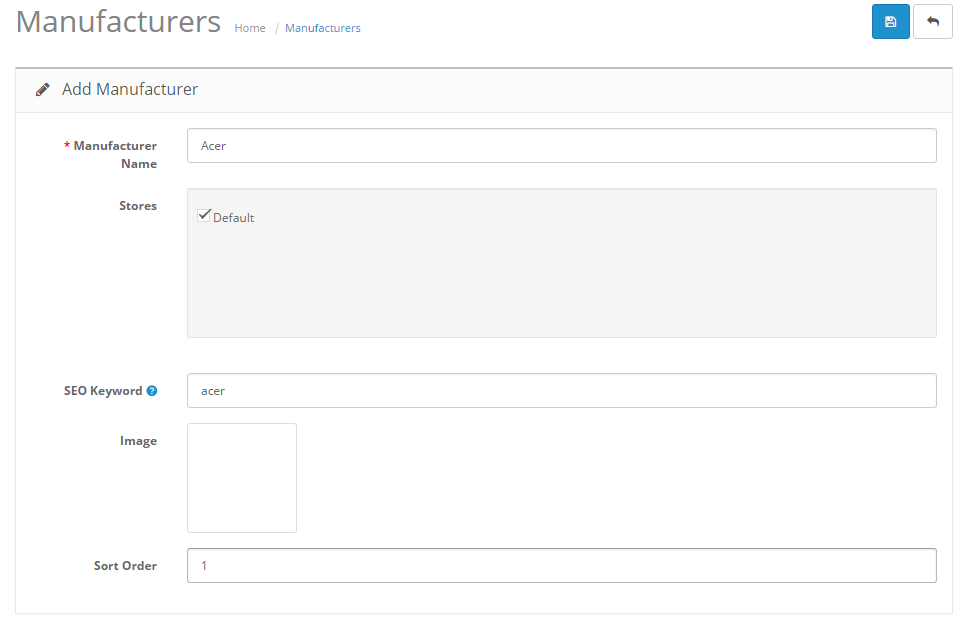Choose an image via the empty thumbnail
This screenshot has height=626, width=966.
point(242,478)
